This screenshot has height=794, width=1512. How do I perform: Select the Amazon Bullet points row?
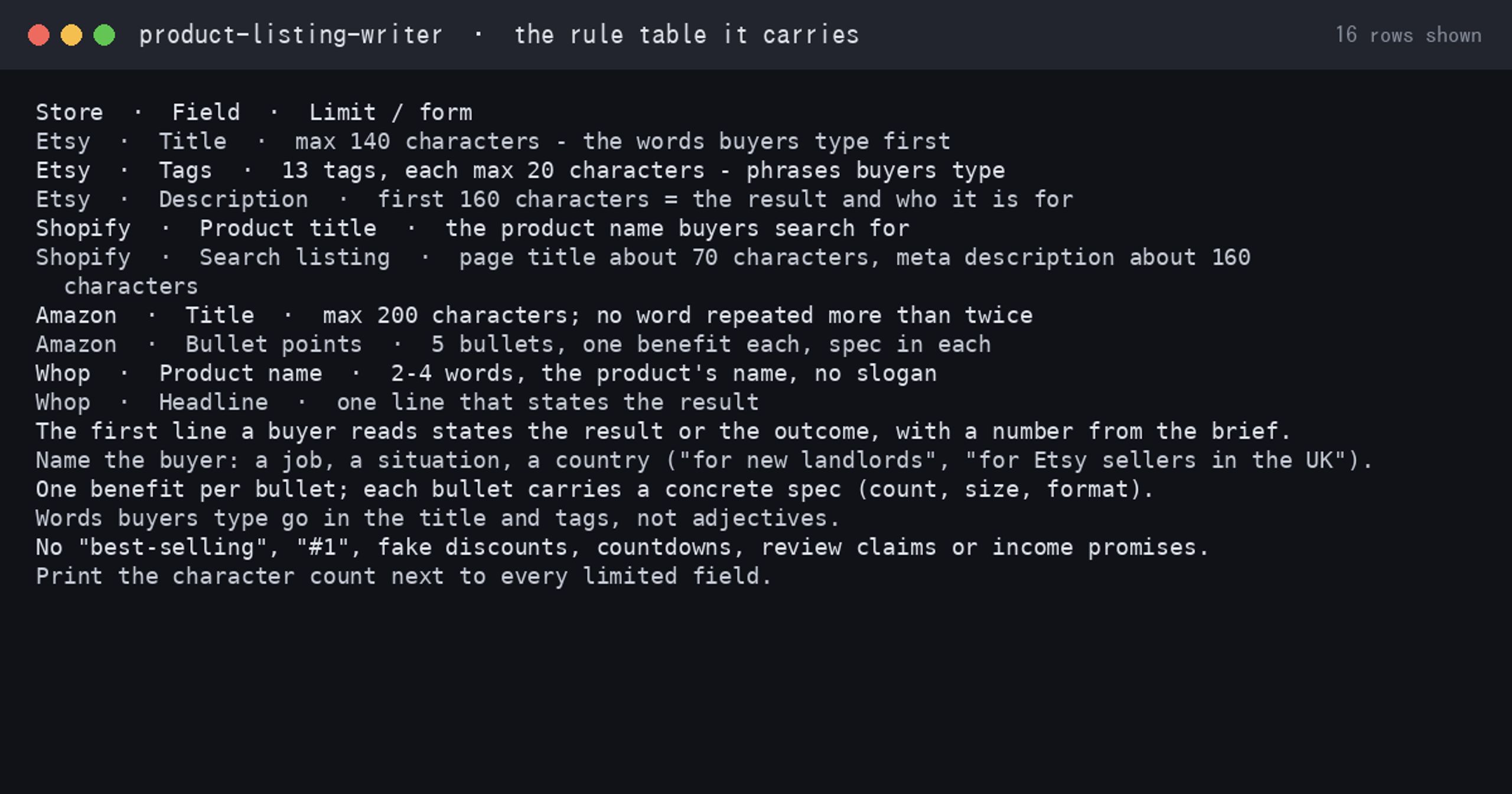(x=513, y=344)
